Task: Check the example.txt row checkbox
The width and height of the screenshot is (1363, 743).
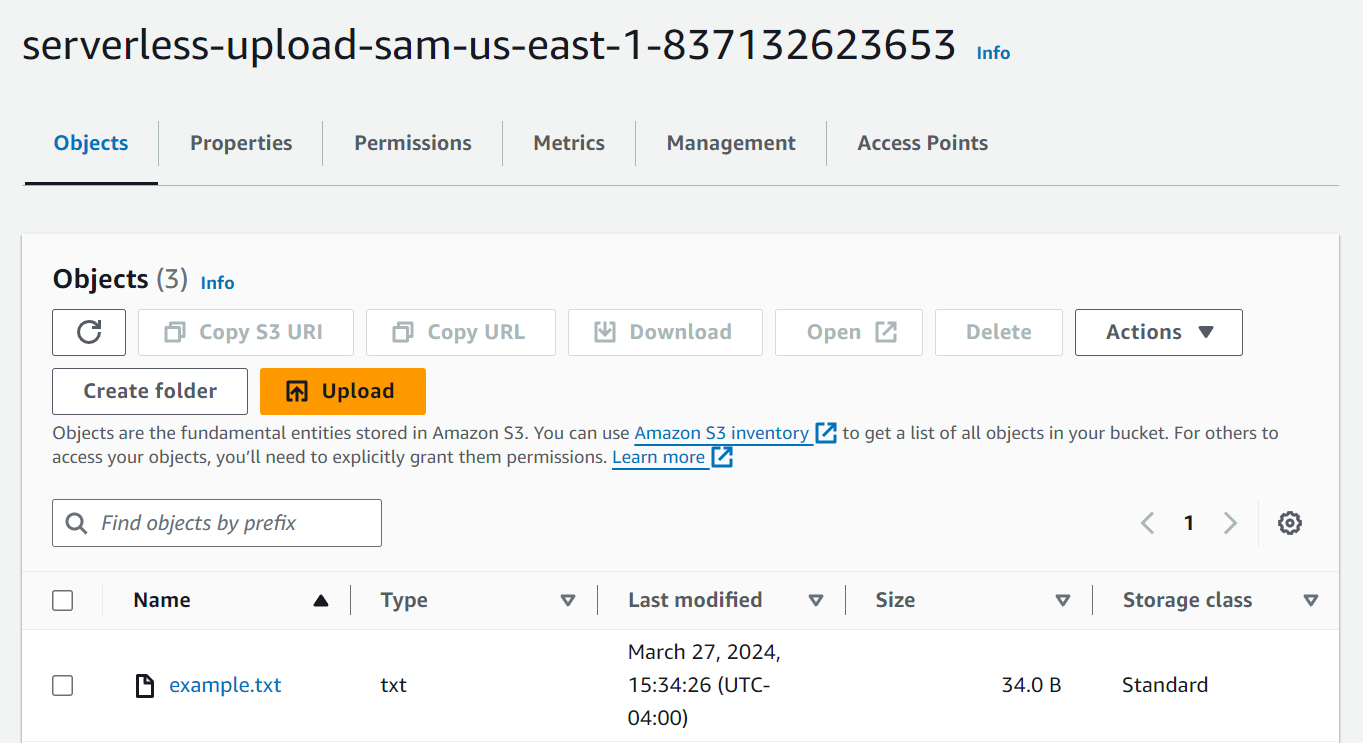Action: (x=63, y=685)
